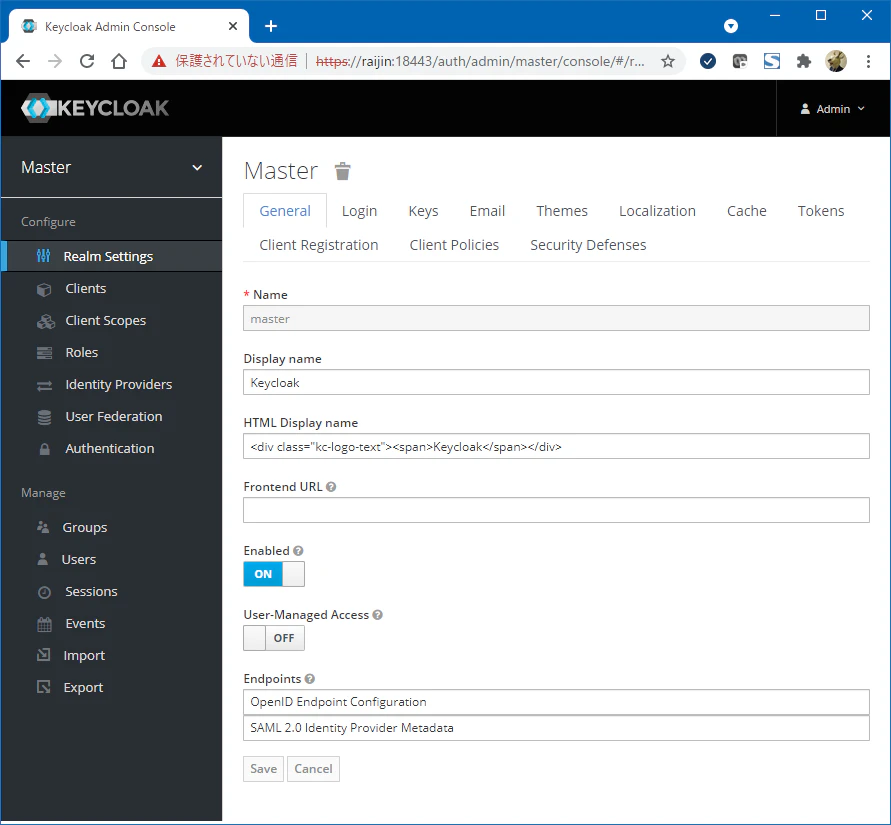Open the browser profile avatar
The width and height of the screenshot is (891, 825).
pos(836,61)
